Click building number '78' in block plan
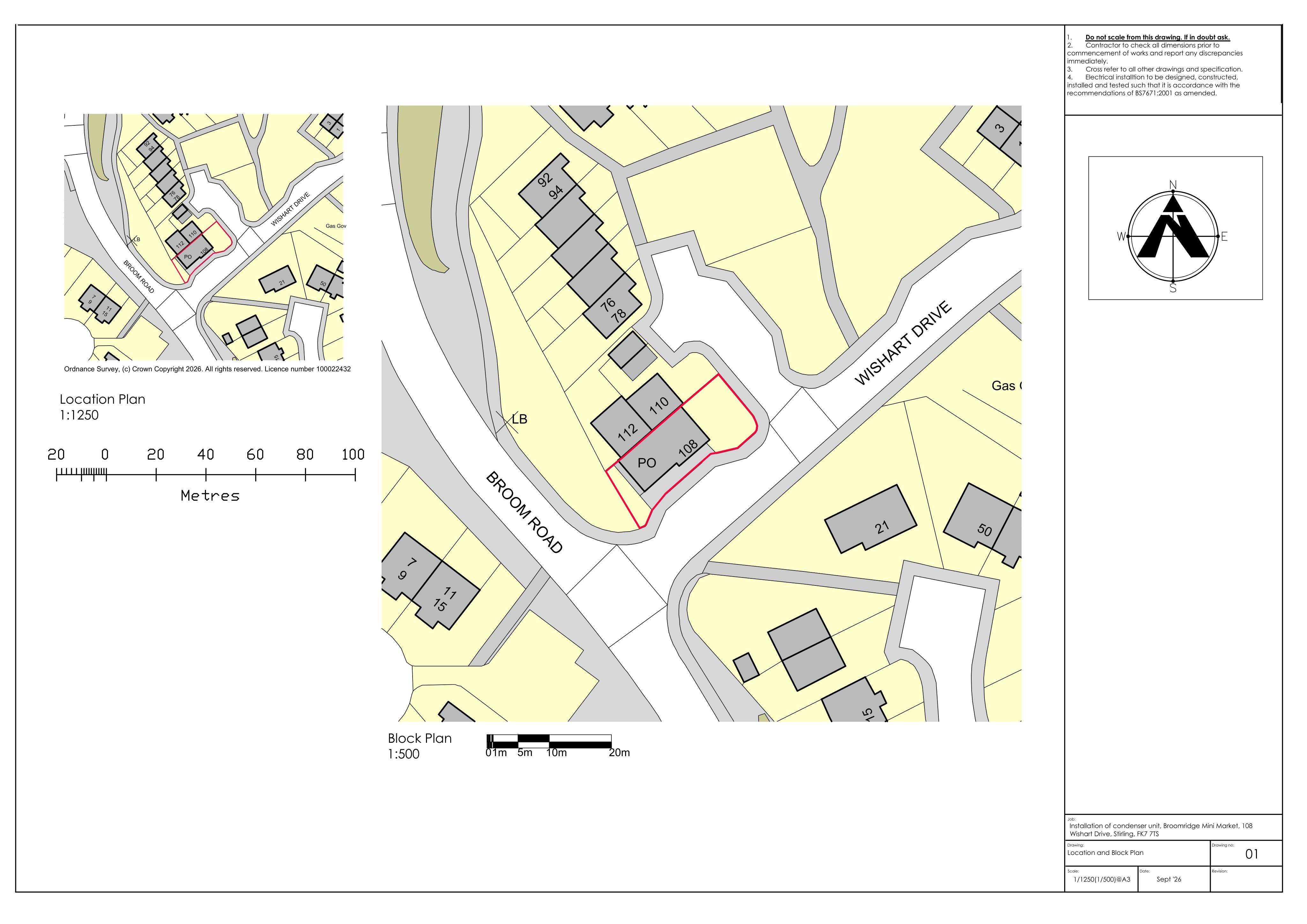This screenshot has width=1307, height=924. click(x=618, y=314)
